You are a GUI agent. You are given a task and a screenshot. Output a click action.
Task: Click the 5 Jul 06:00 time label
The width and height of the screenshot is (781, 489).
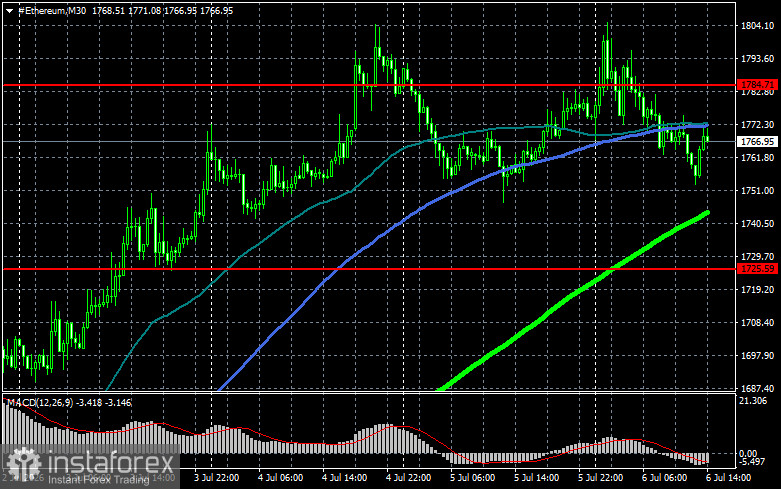472,478
